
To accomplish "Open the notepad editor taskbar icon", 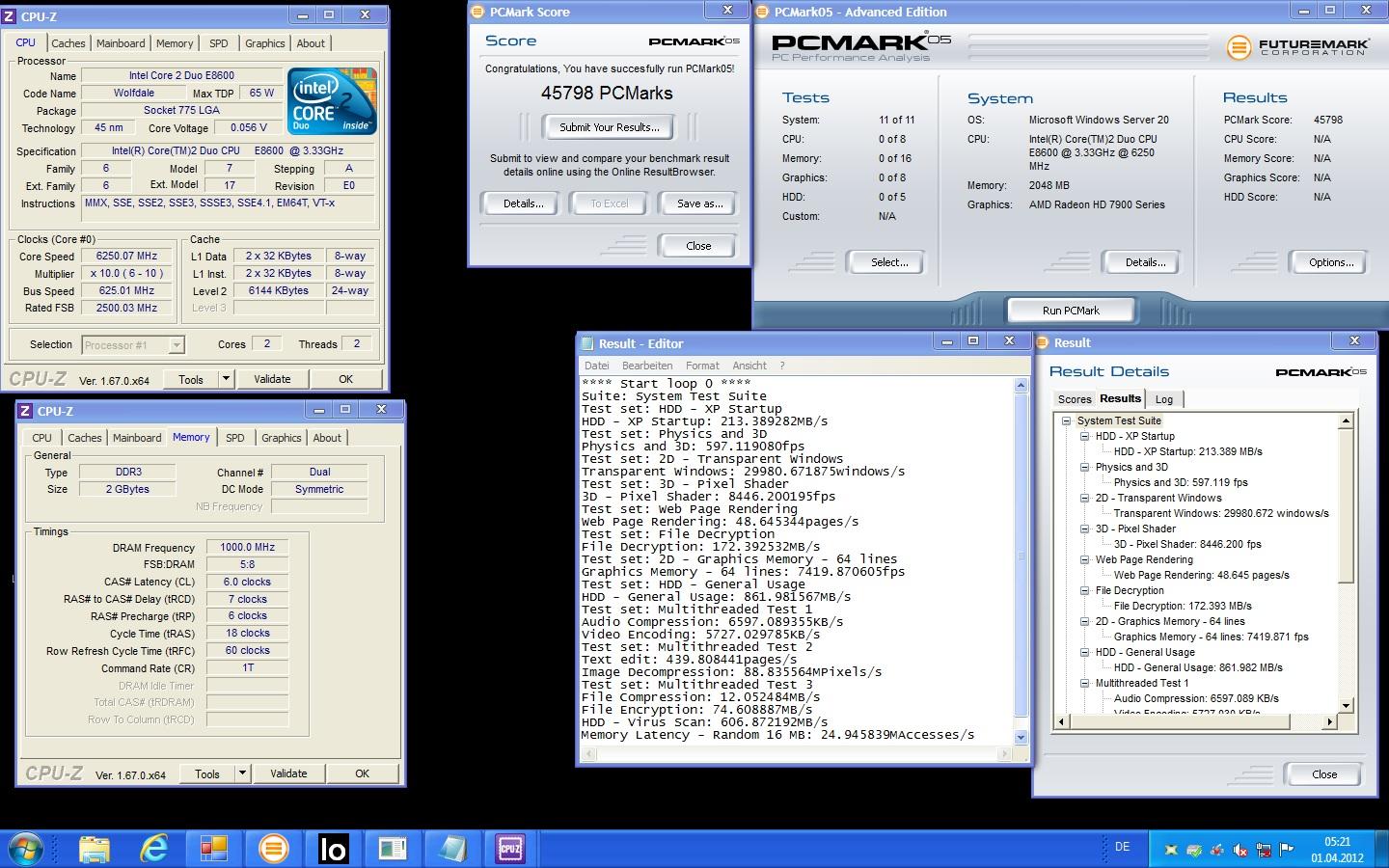I will [452, 849].
